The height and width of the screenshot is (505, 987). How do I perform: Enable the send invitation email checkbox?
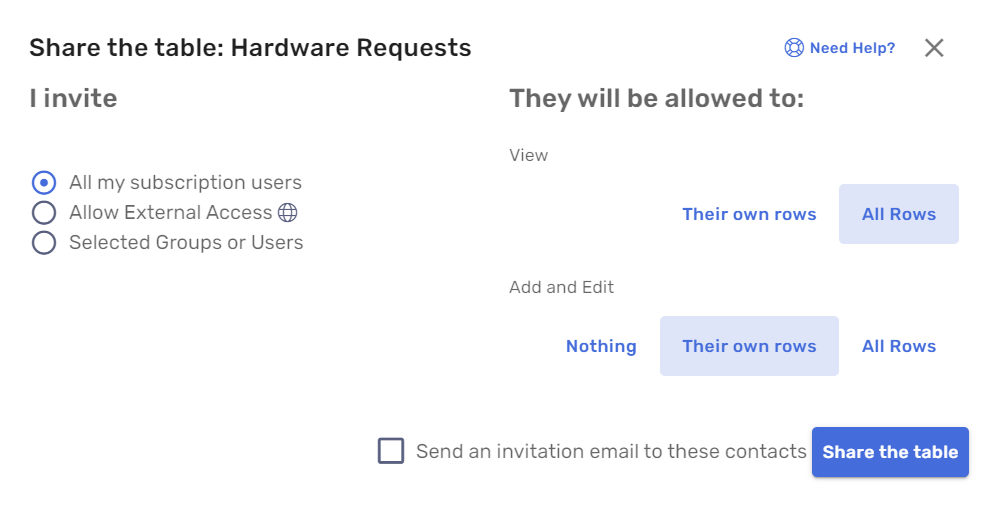(x=391, y=451)
